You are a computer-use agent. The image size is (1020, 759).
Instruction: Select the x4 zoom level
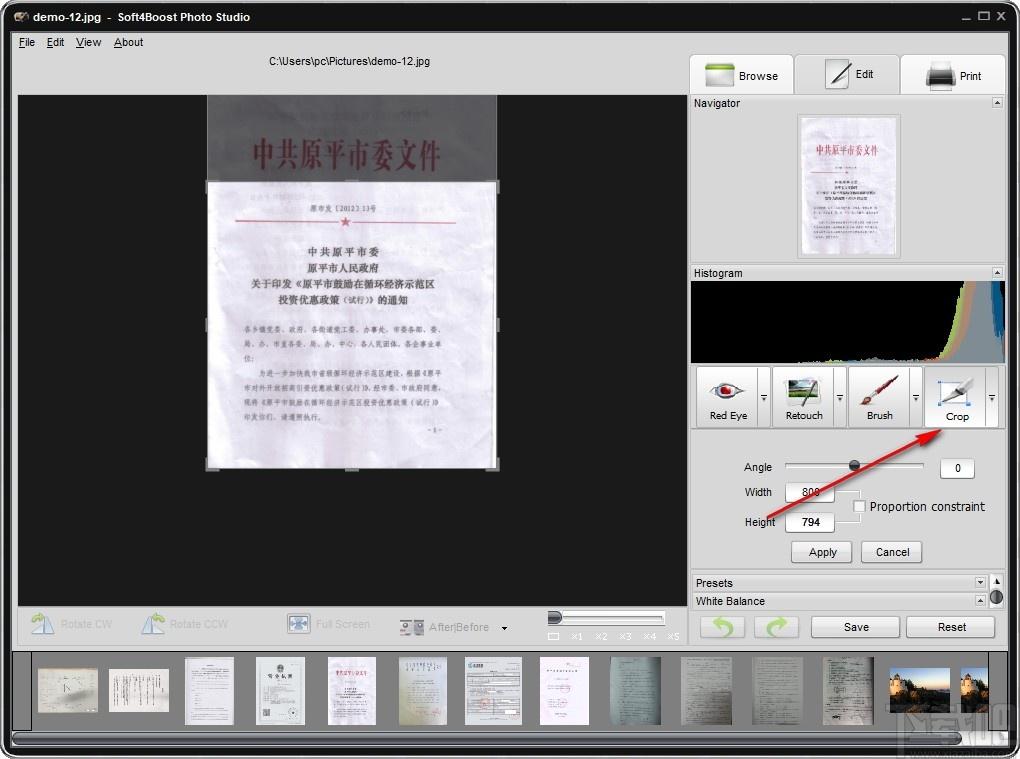click(x=649, y=636)
